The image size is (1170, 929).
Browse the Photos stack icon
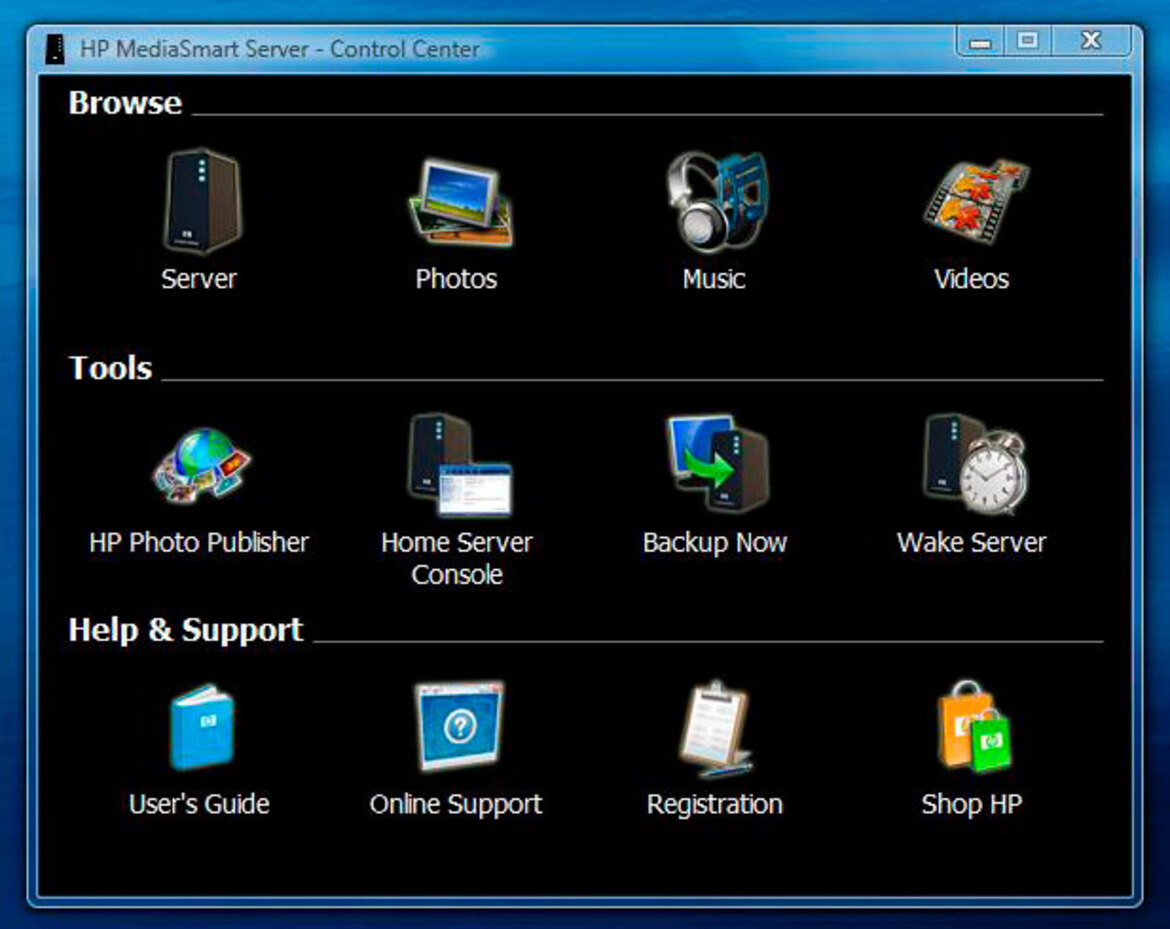pyautogui.click(x=460, y=203)
